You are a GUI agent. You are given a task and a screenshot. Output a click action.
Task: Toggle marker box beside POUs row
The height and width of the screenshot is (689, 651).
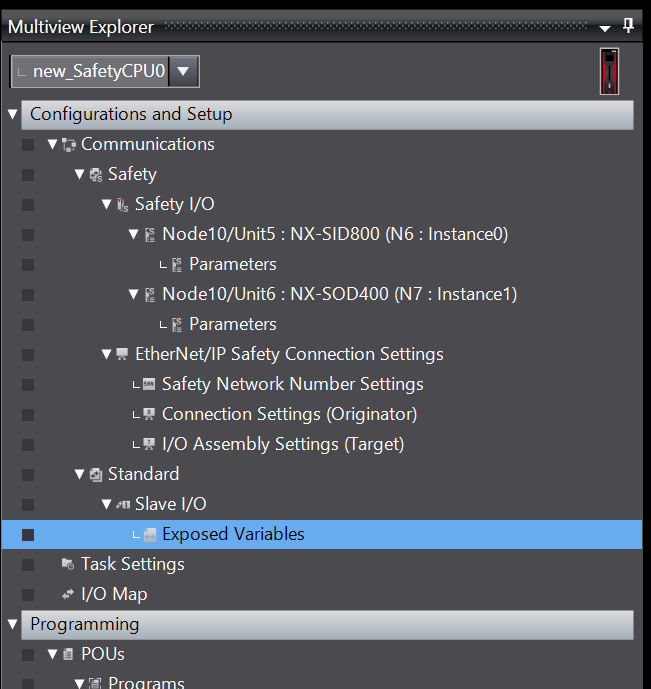point(28,655)
